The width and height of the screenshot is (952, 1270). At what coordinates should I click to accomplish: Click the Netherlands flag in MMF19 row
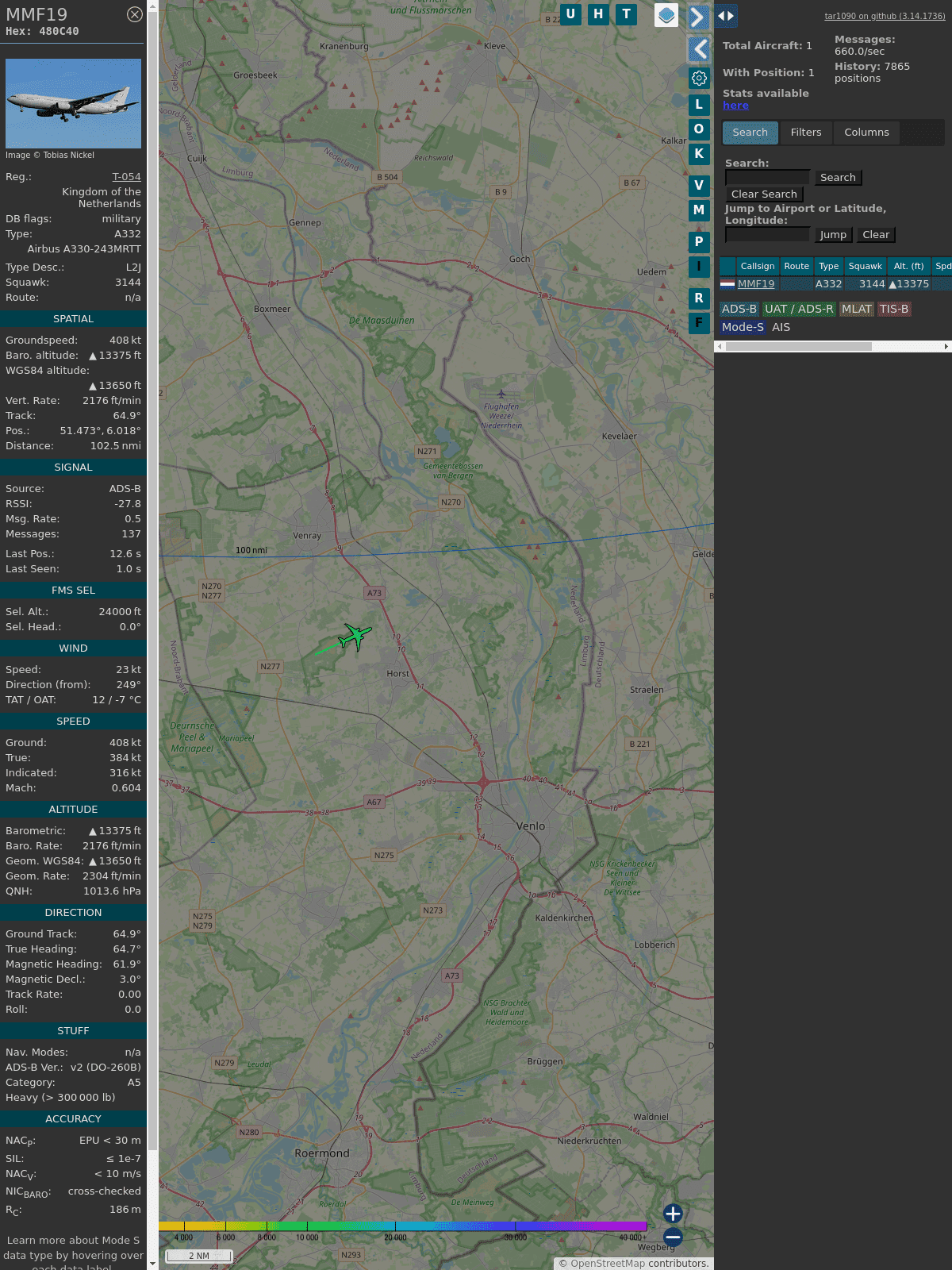(x=727, y=283)
